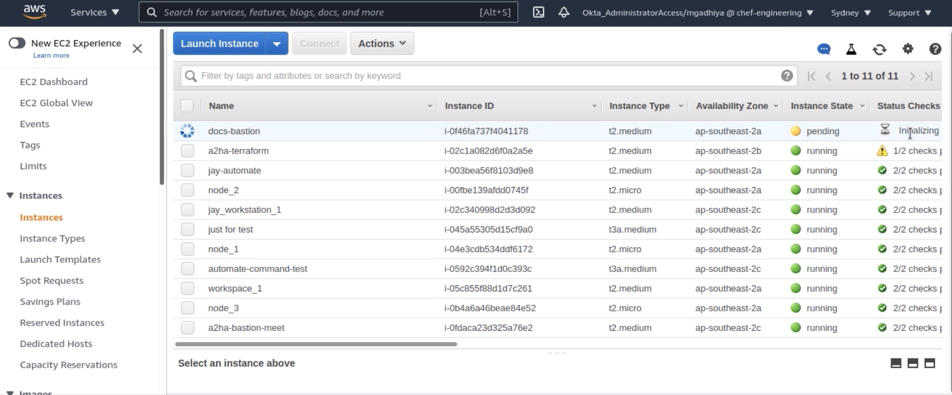Viewport: 952px width, 395px height.
Task: Open Dedicated Hosts page
Action: (56, 343)
